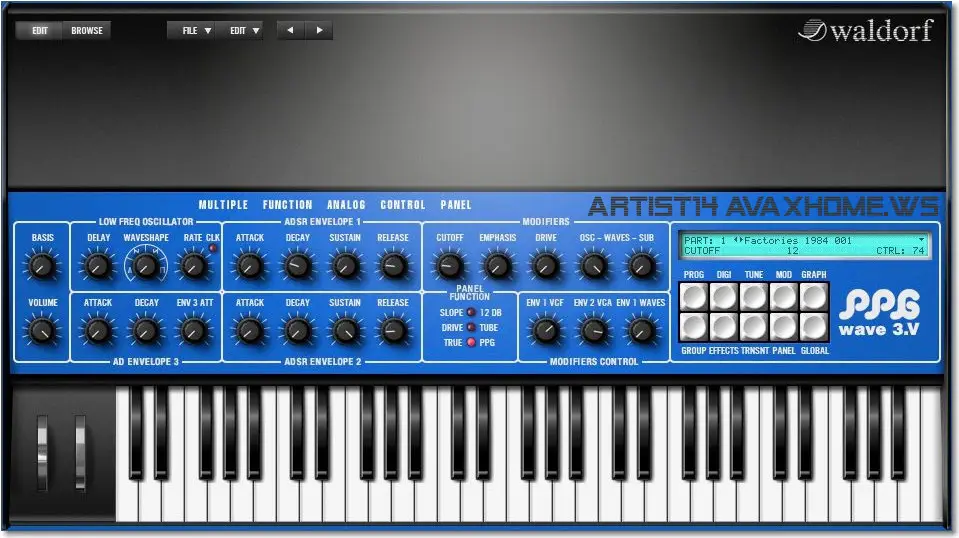Click the ENV 1 VCF knob
Viewport: 959px width, 538px height.
(x=545, y=331)
